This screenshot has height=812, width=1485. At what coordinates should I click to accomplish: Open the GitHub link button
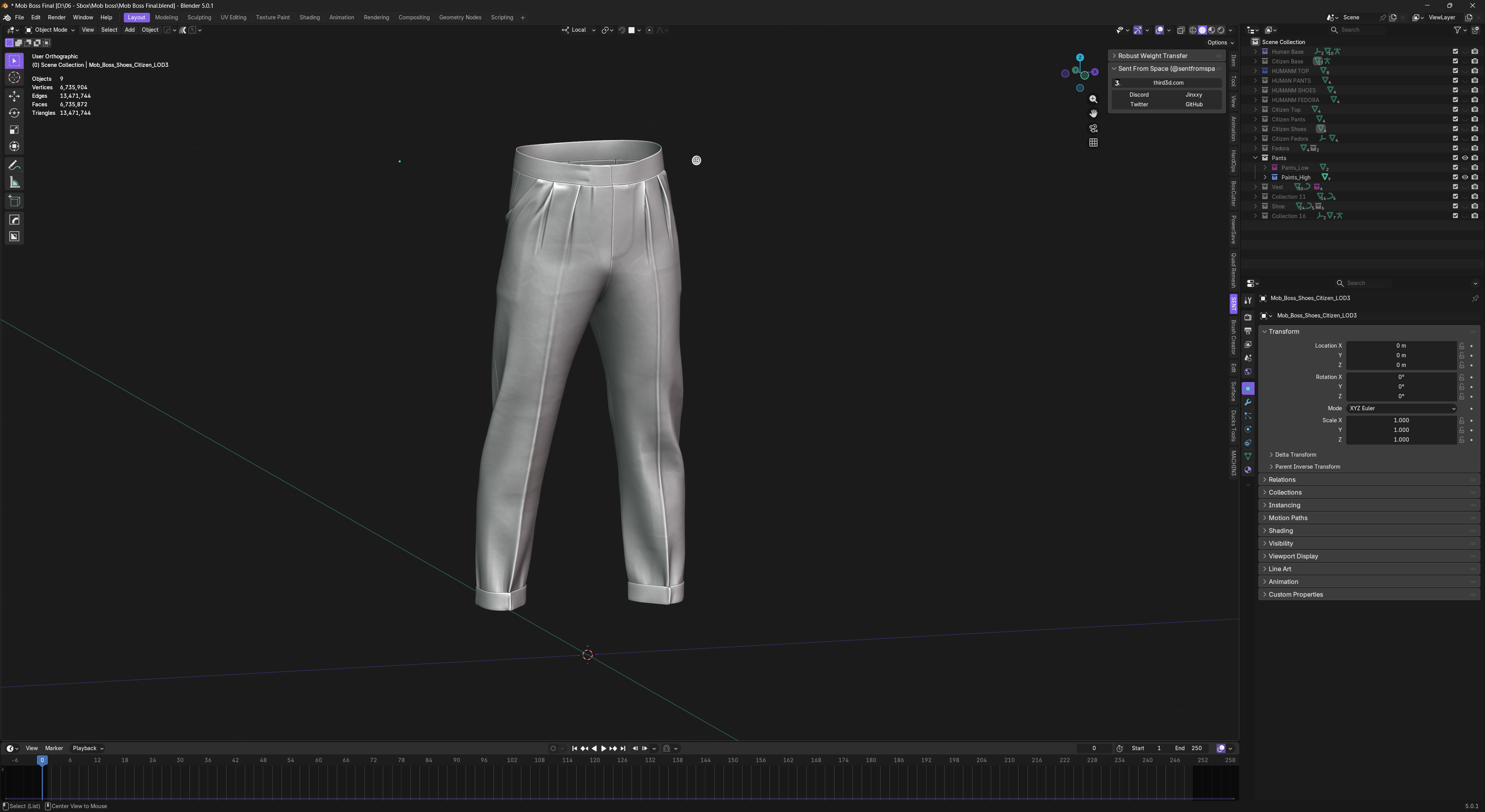point(1193,104)
